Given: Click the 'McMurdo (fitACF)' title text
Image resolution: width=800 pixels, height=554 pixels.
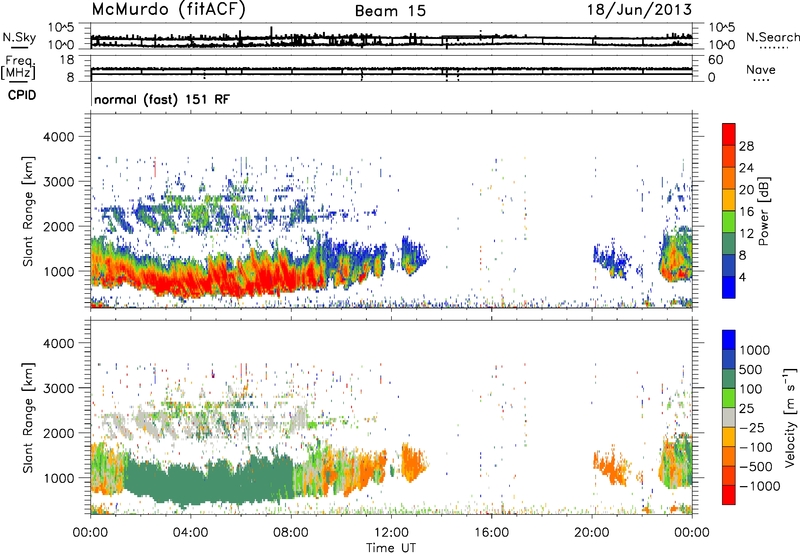Looking at the screenshot, I should [x=168, y=10].
